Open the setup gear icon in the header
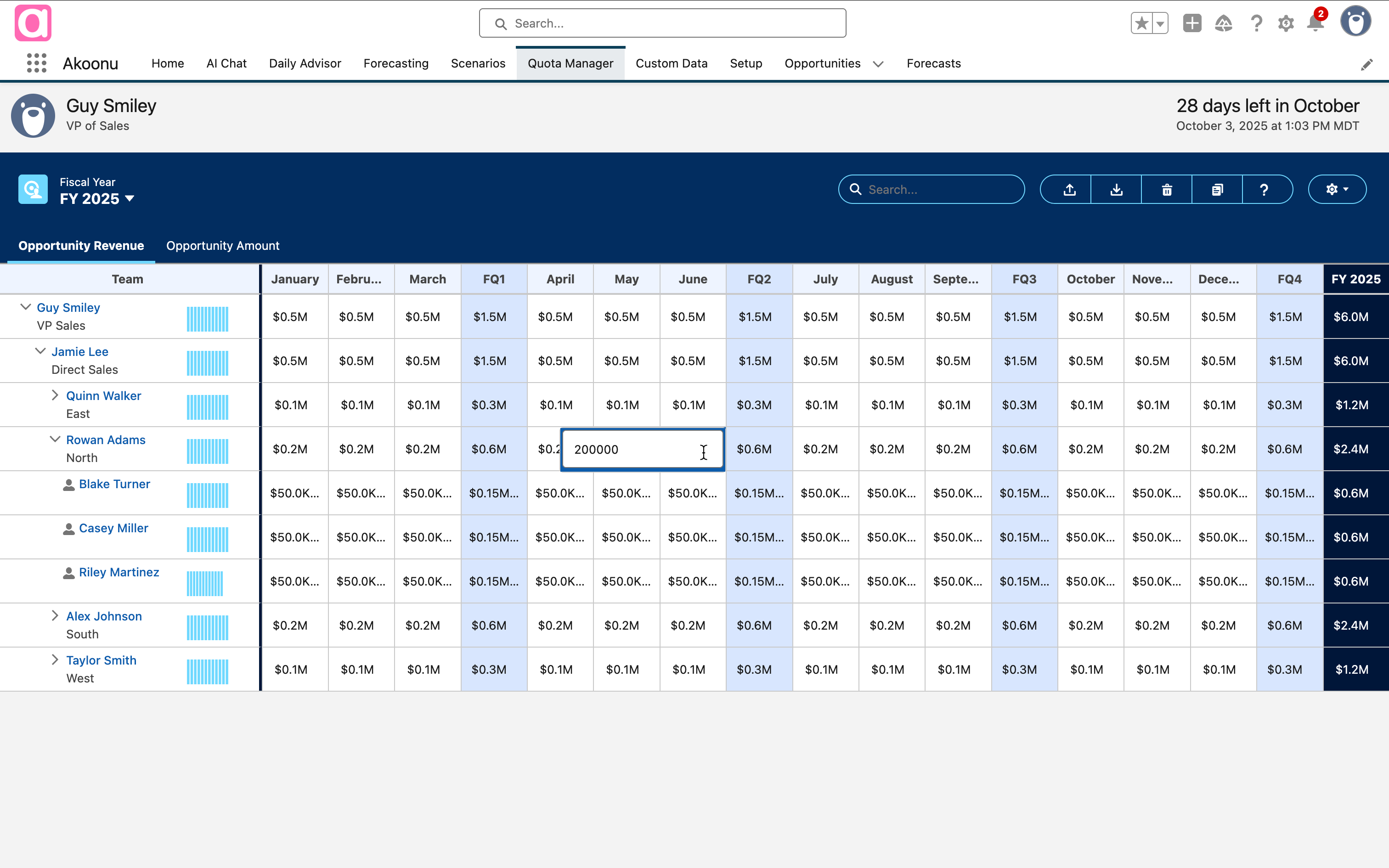Screen dimensions: 1389x868 pyautogui.click(x=1286, y=23)
